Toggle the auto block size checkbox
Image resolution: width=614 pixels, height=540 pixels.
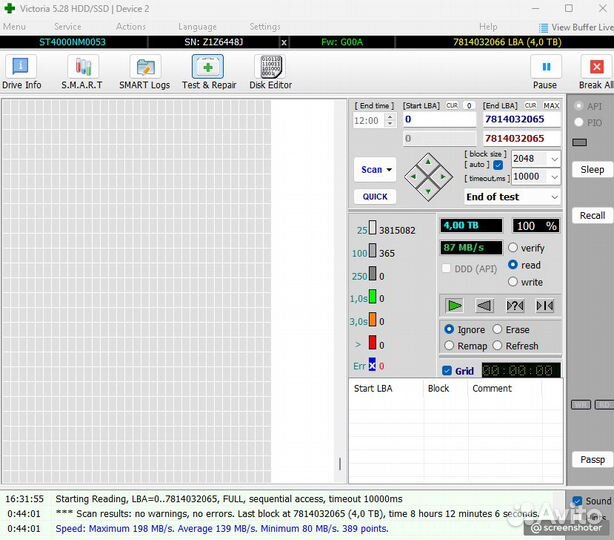click(x=498, y=165)
